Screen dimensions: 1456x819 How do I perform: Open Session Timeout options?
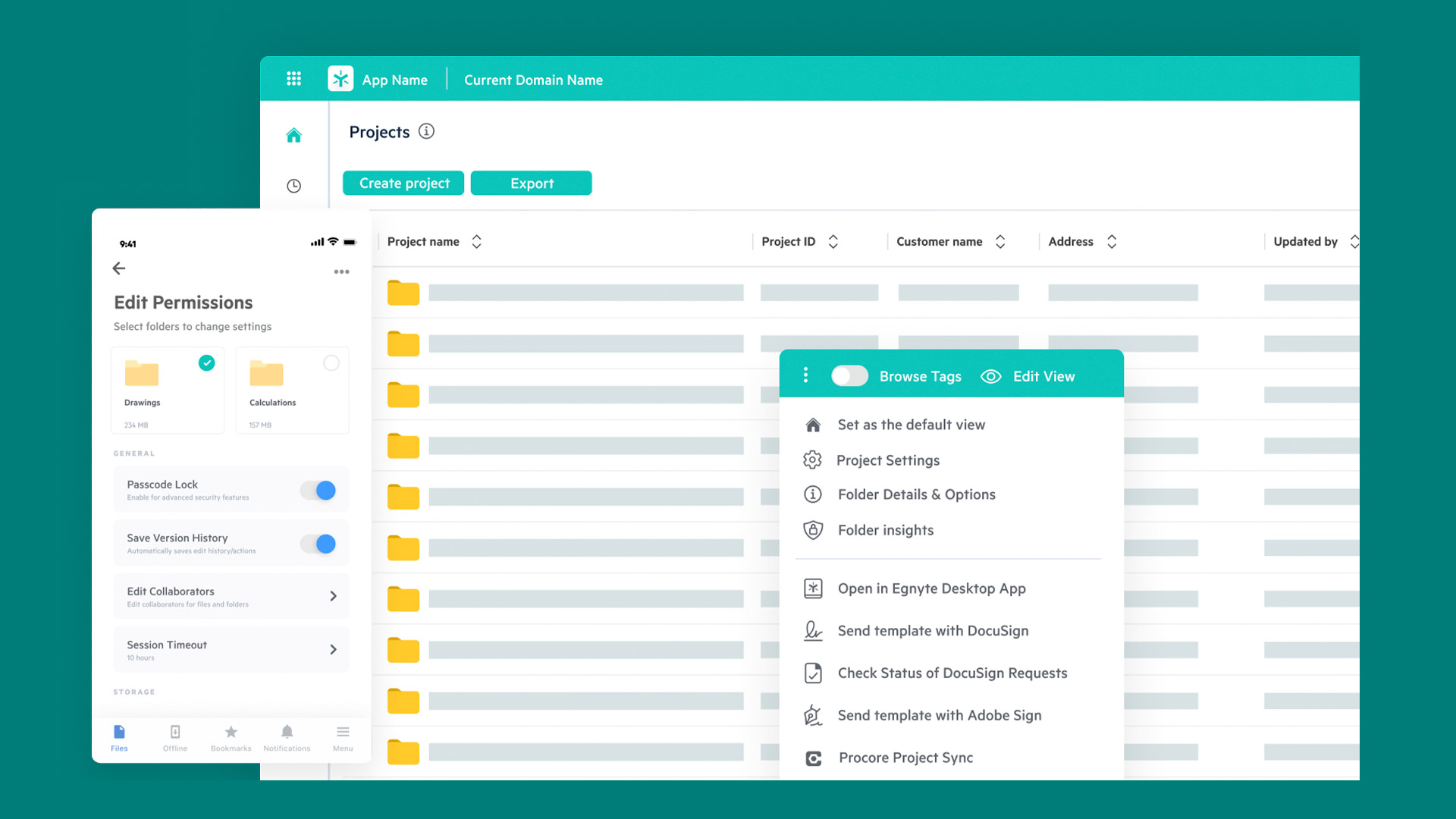(x=332, y=649)
